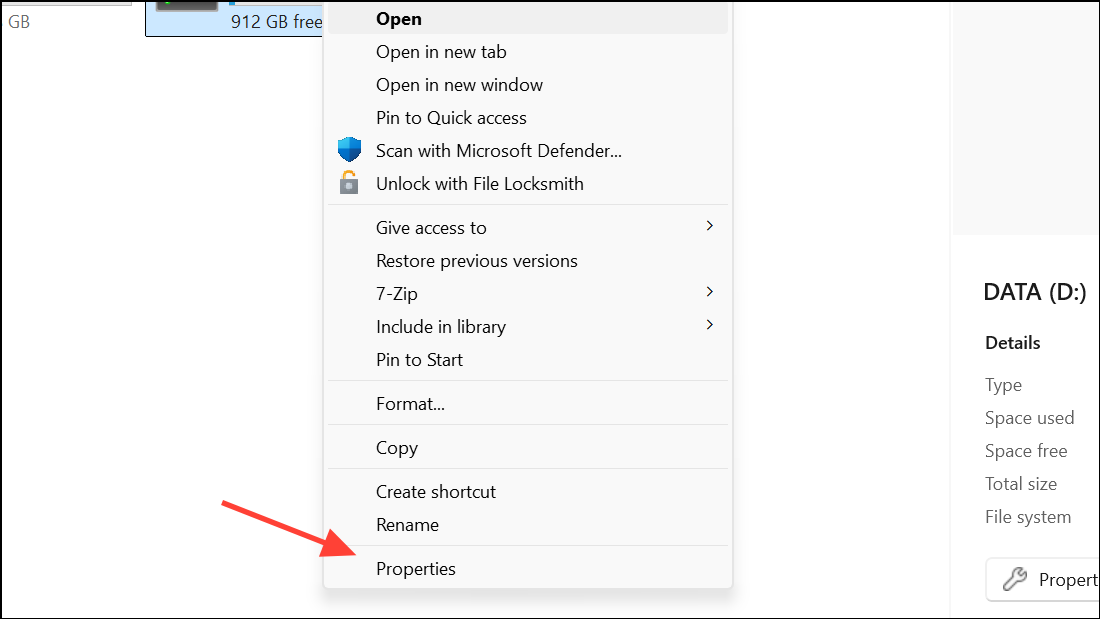Select the drive icon showing 912 GB free
Viewport: 1100px width, 619px height.
click(187, 6)
